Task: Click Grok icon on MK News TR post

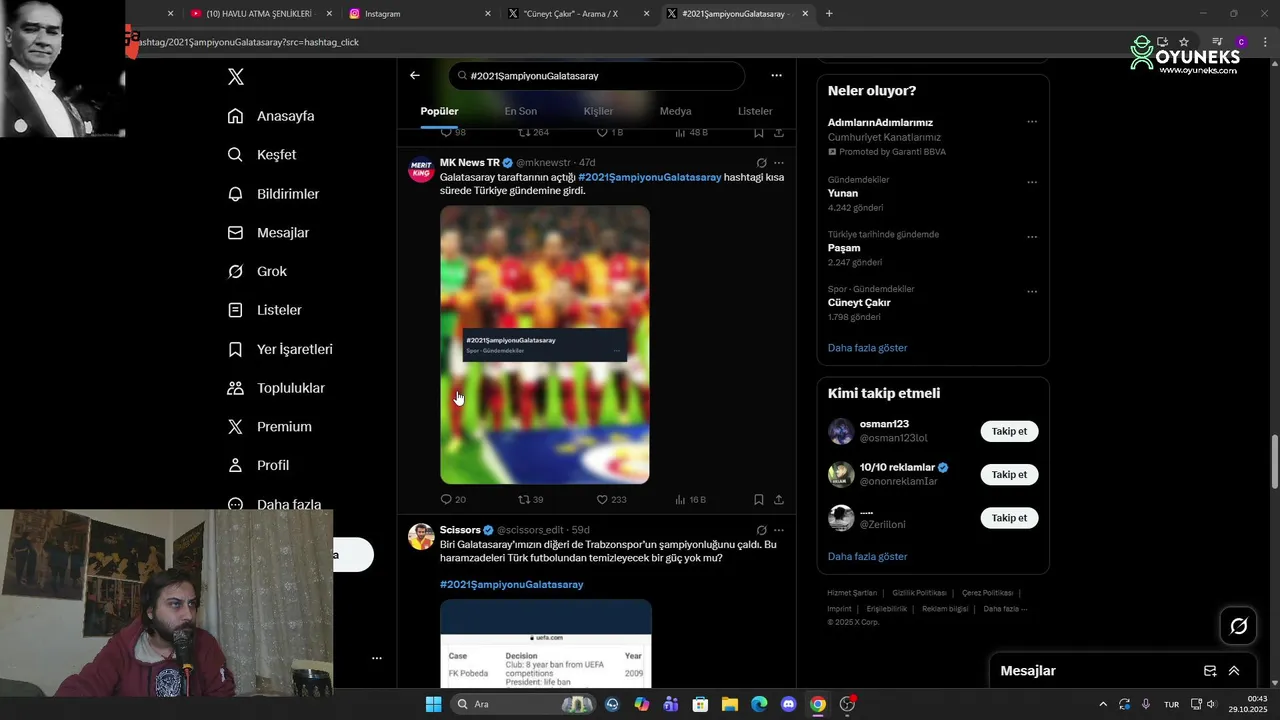Action: [x=761, y=163]
